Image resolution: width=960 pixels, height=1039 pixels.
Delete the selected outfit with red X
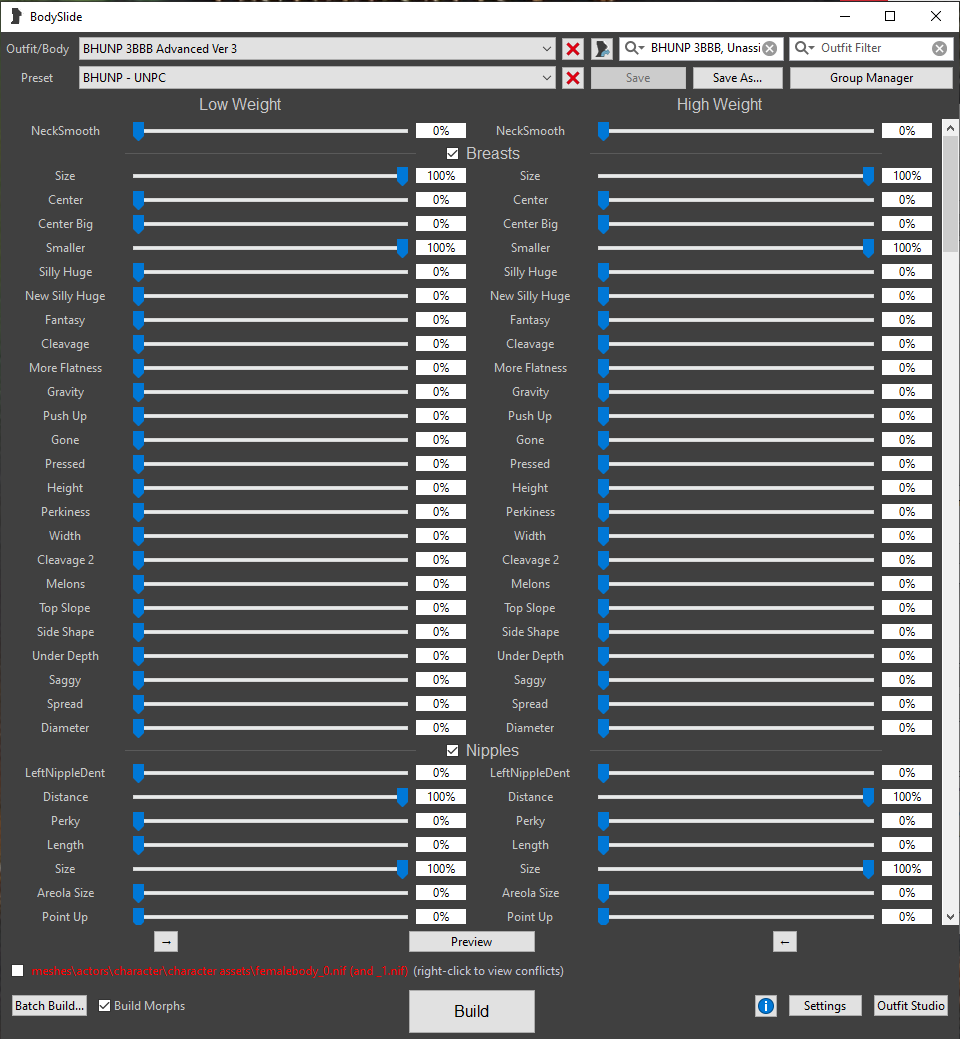(573, 49)
